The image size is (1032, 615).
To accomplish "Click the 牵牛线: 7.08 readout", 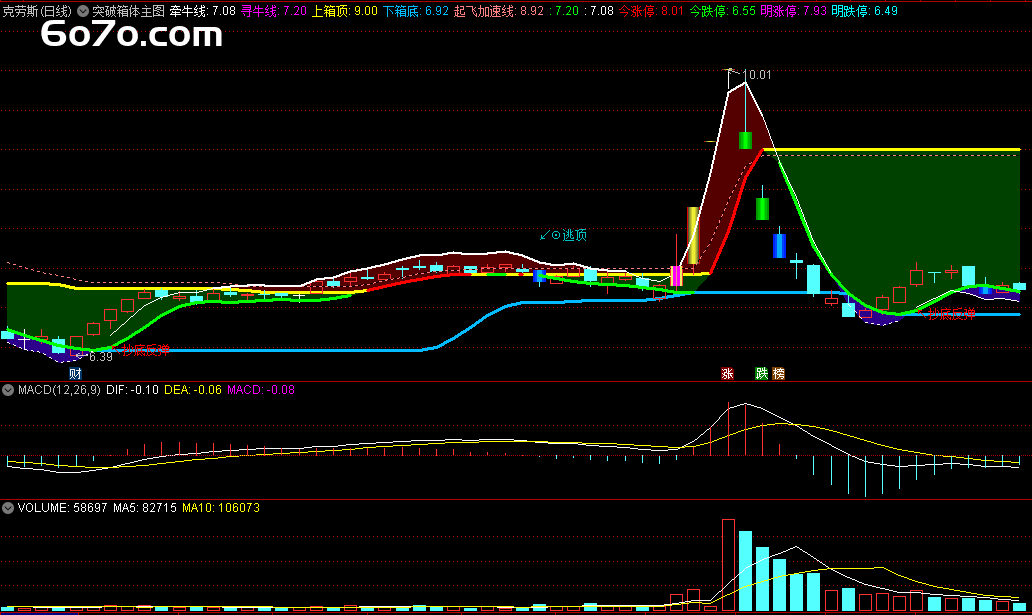I will point(203,11).
